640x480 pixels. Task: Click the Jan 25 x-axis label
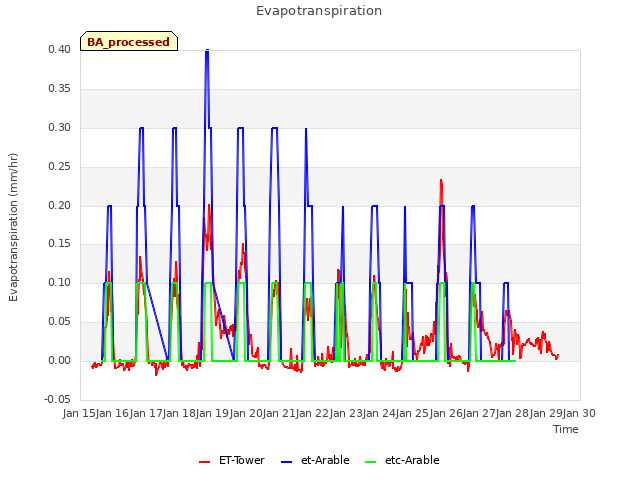point(413,413)
